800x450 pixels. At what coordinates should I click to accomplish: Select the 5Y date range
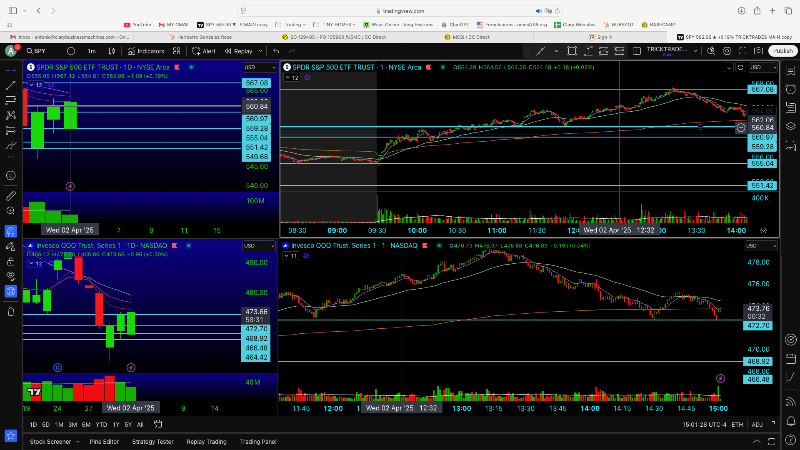pyautogui.click(x=128, y=424)
